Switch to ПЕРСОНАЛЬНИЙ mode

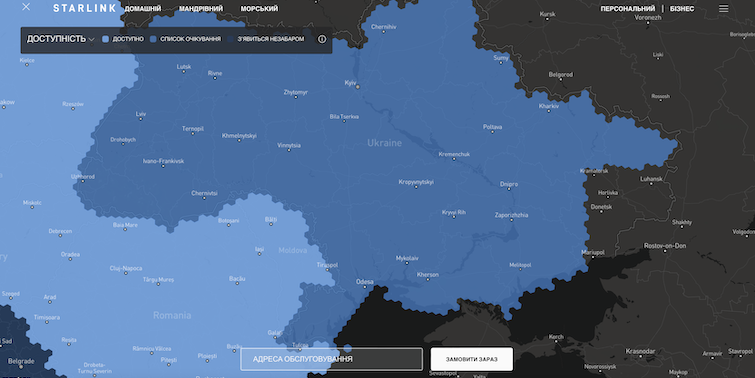627,9
